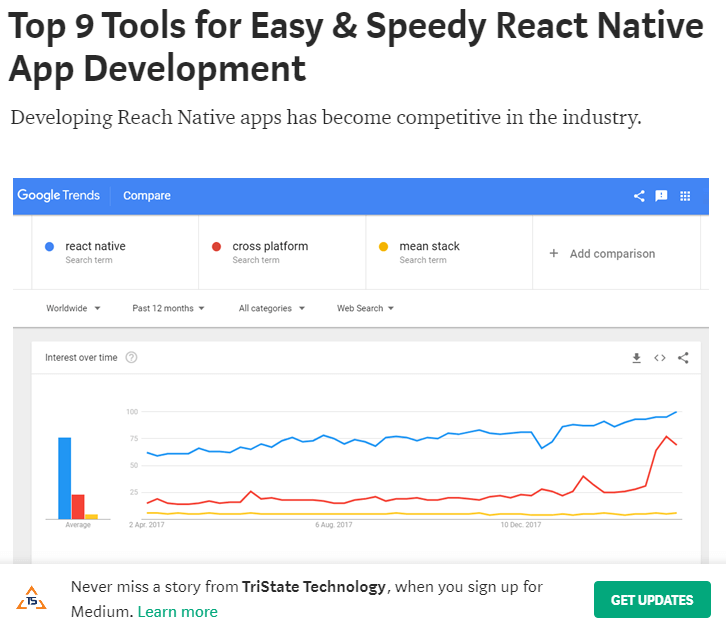
Task: Click the help icon beside Interest over time
Action: [131, 358]
